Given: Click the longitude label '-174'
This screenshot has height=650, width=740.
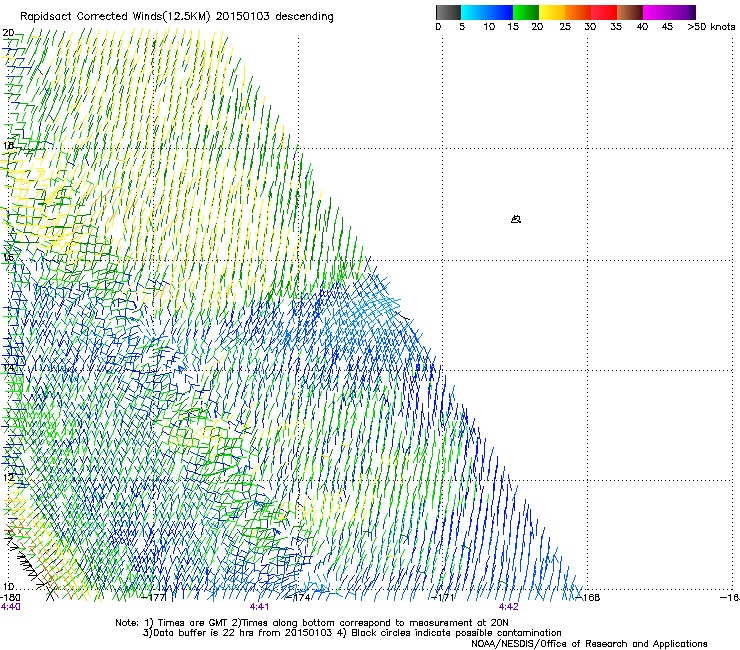Looking at the screenshot, I should coord(299,597).
